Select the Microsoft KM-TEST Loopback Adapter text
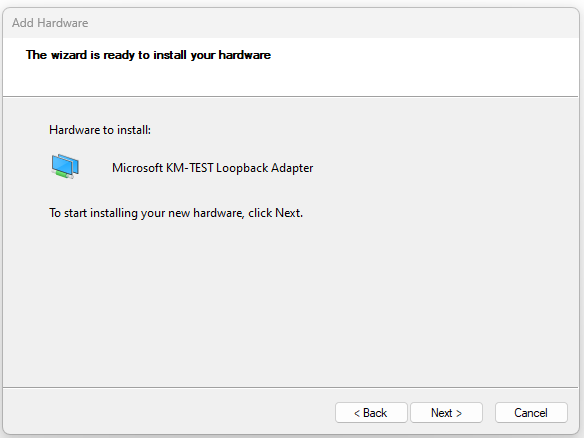The image size is (584, 438). [x=212, y=168]
